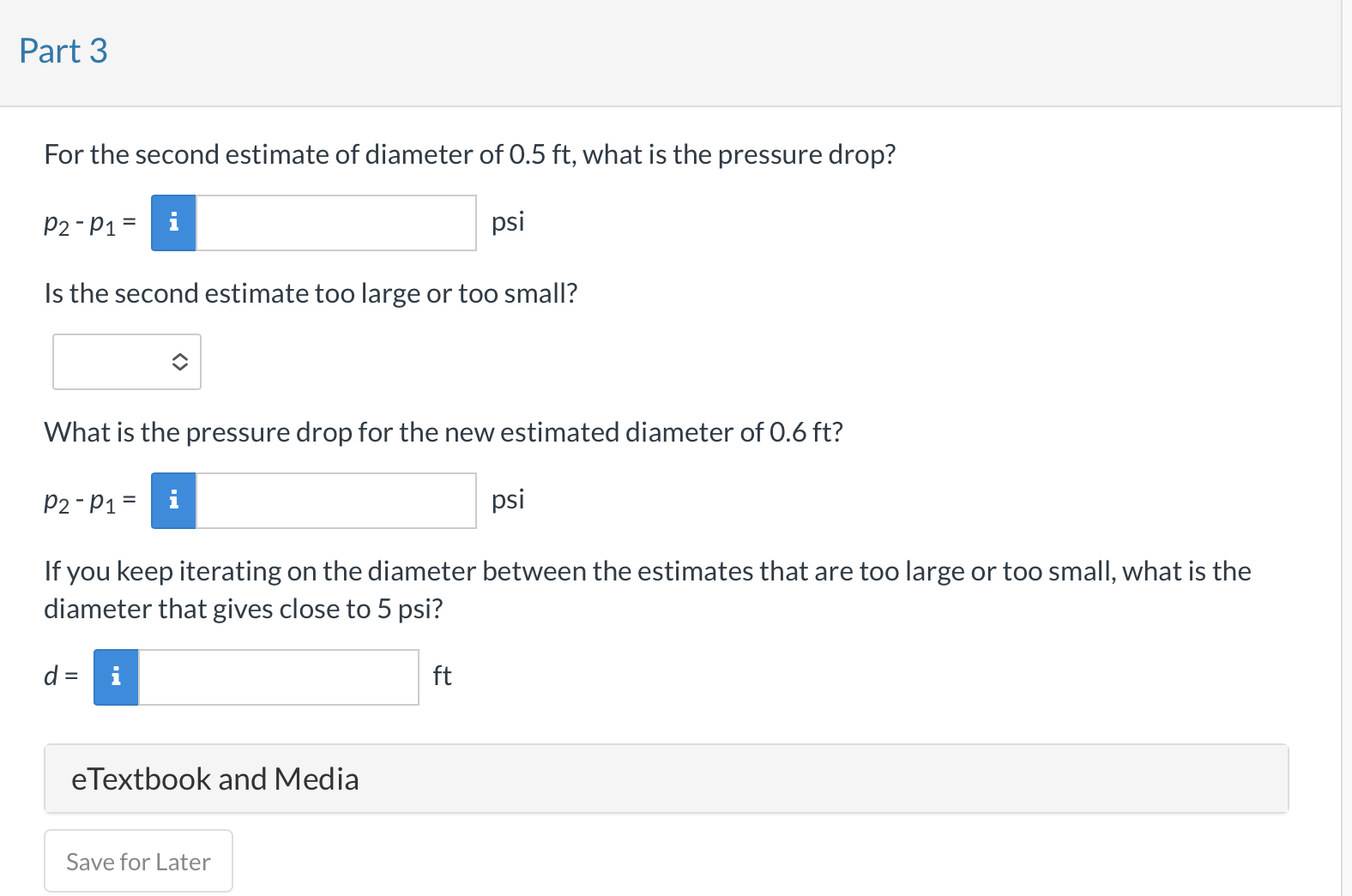The image size is (1352, 896).
Task: Click the empty dropdown box under the second question
Action: (x=126, y=361)
